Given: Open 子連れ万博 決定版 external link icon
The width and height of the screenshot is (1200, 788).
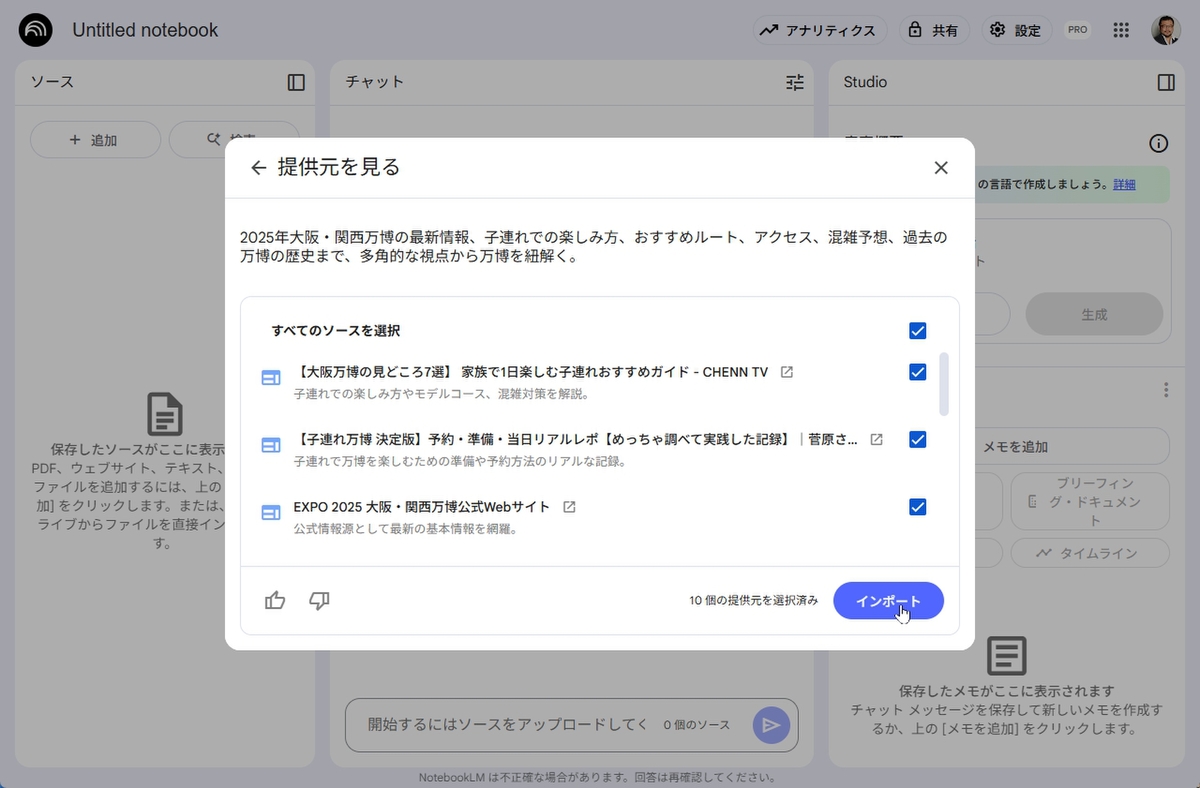Looking at the screenshot, I should click(877, 439).
